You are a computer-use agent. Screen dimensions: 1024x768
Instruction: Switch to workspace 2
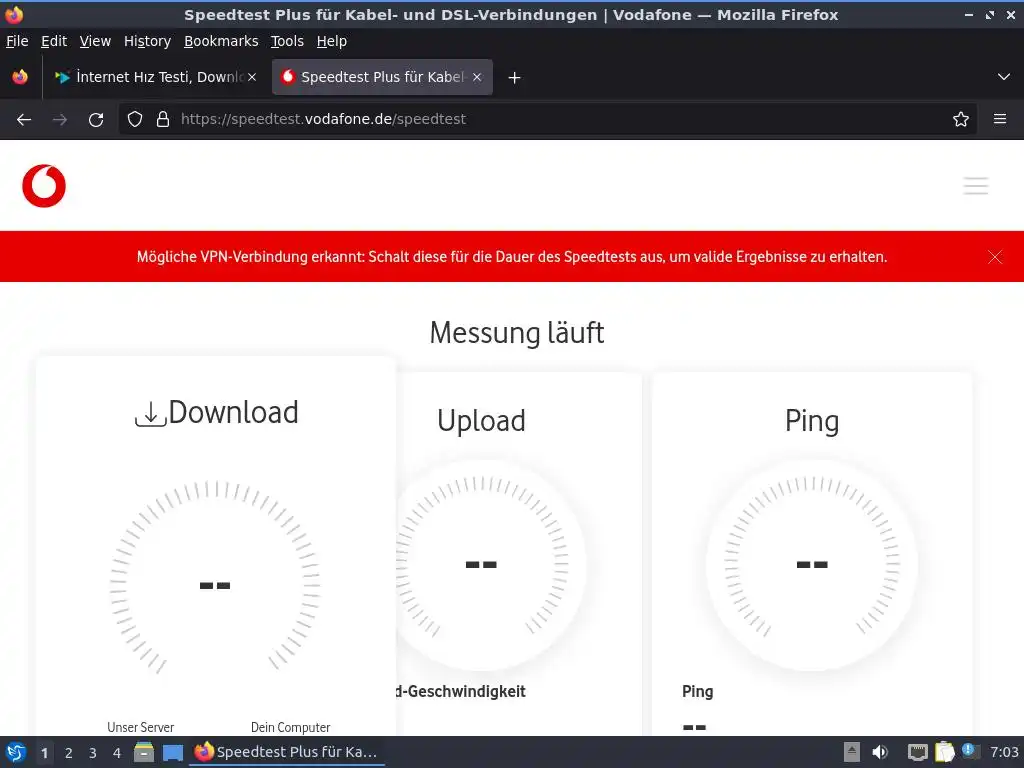click(69, 753)
